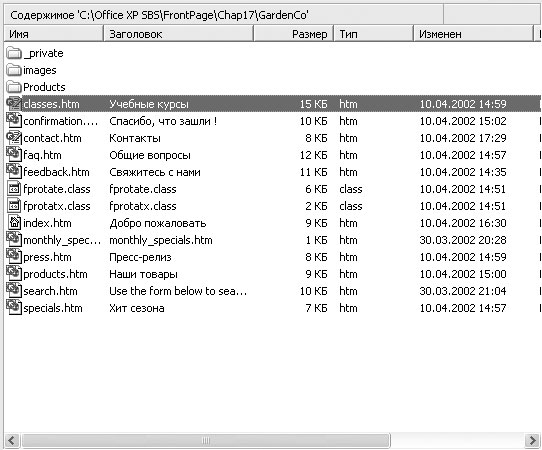Select the search.htm file name
The width and height of the screenshot is (542, 450).
point(50,291)
